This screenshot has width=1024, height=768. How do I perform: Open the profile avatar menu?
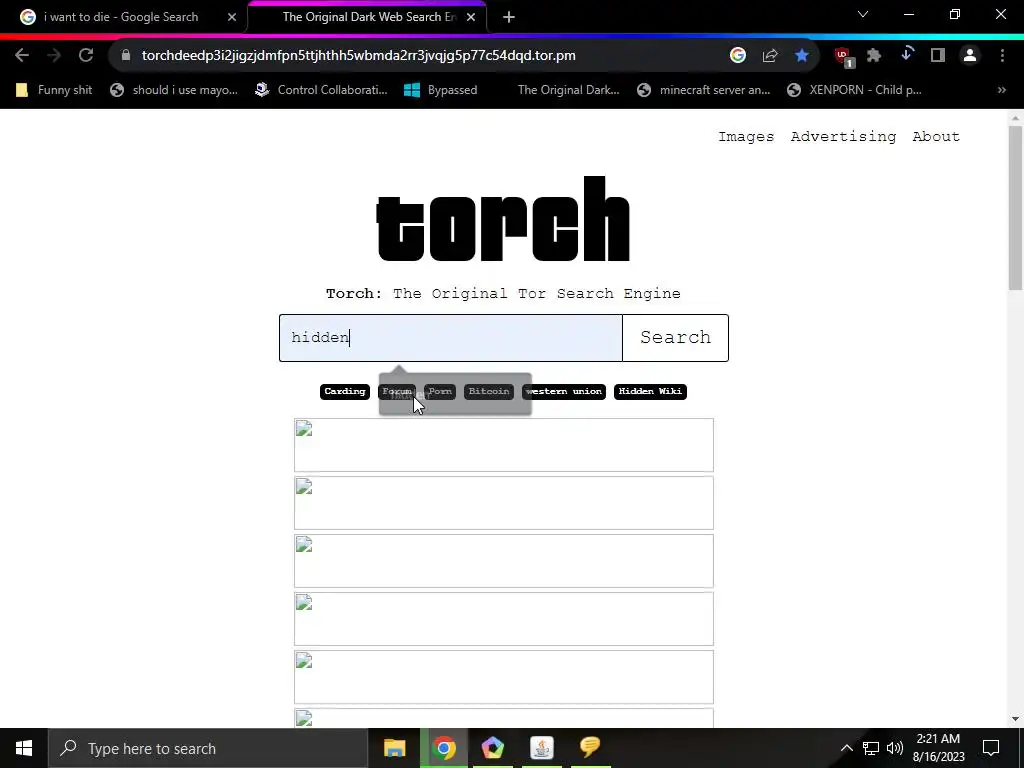pos(970,56)
